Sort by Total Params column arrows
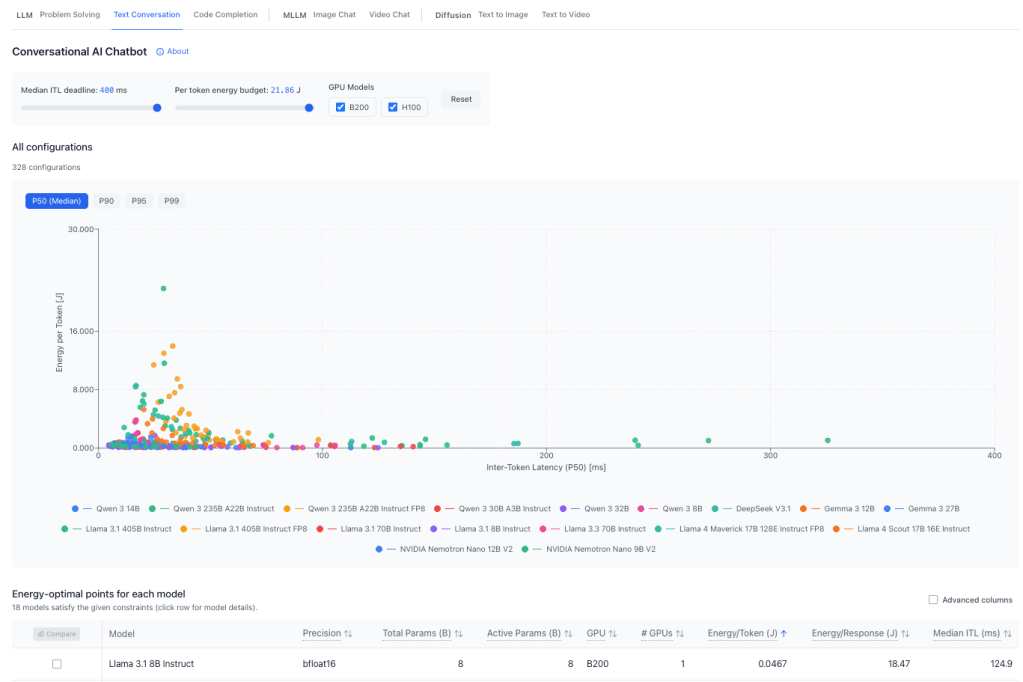The width and height of the screenshot is (1023, 682). 458,633
